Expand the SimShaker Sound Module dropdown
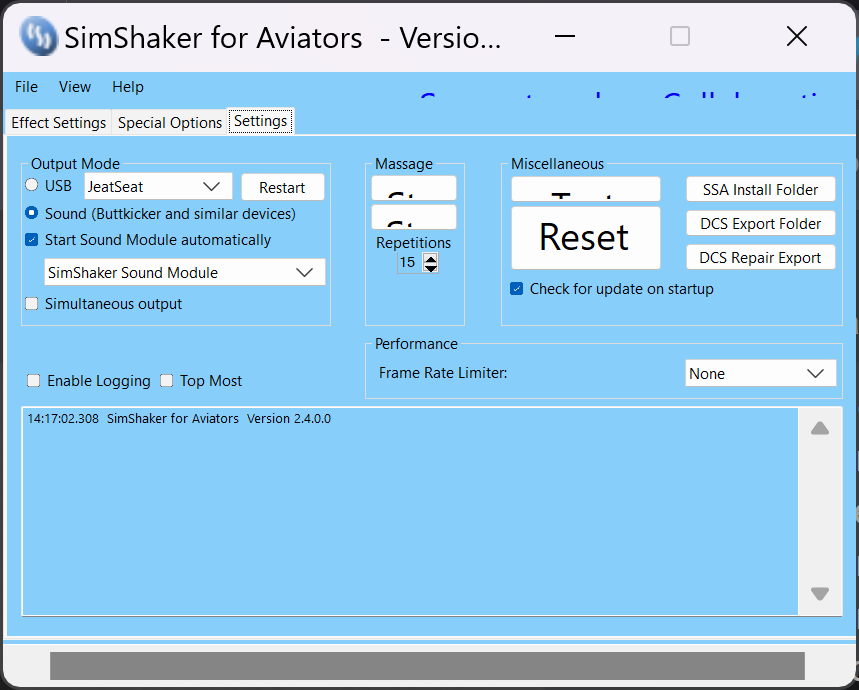This screenshot has width=859, height=690. (185, 272)
